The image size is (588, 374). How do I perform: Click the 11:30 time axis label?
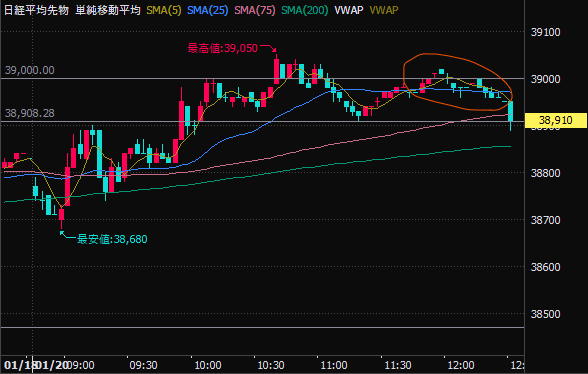click(398, 365)
